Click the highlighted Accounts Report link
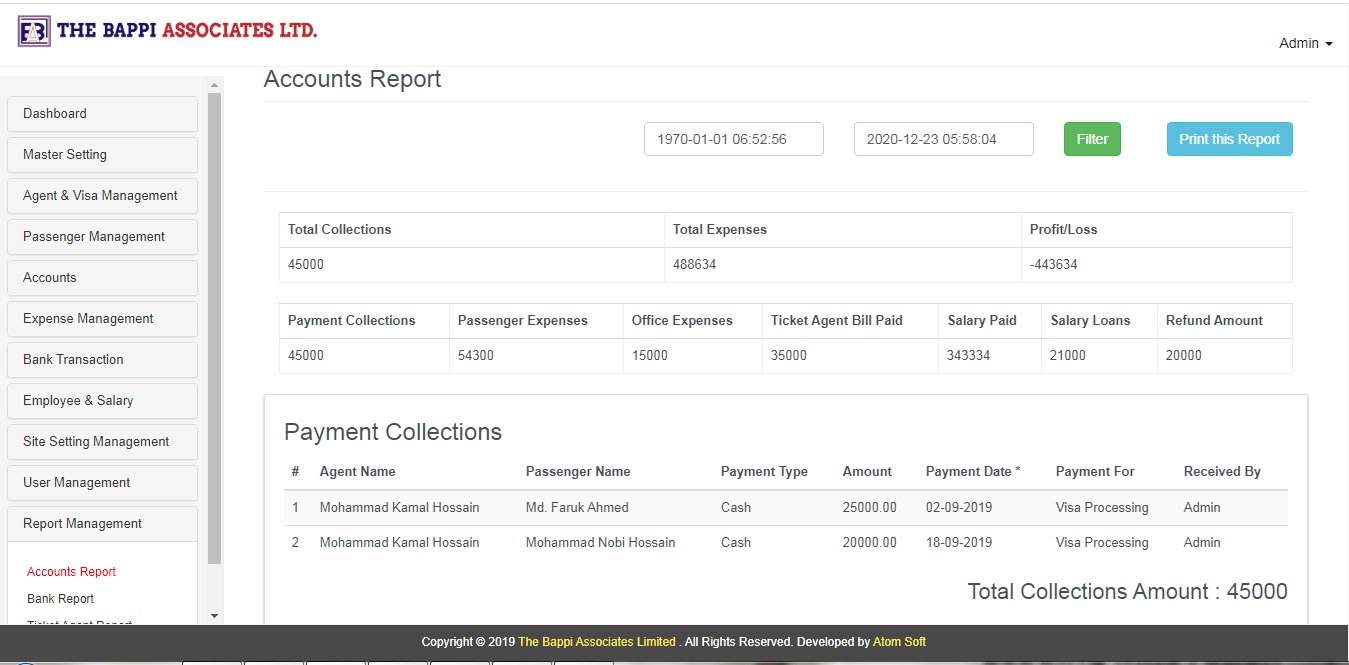The image size is (1349, 665). 71,571
